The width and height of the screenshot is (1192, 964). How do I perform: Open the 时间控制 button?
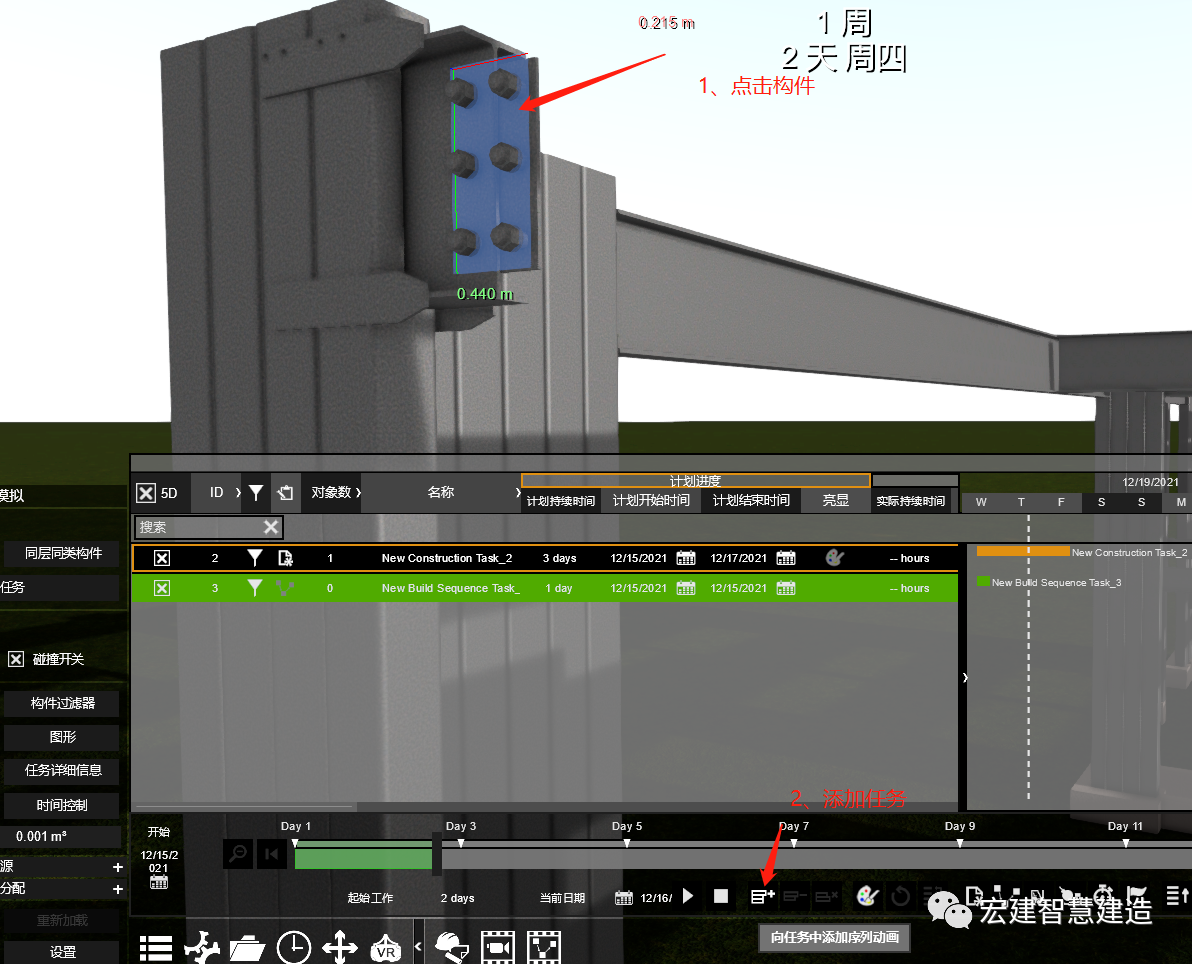(x=62, y=805)
